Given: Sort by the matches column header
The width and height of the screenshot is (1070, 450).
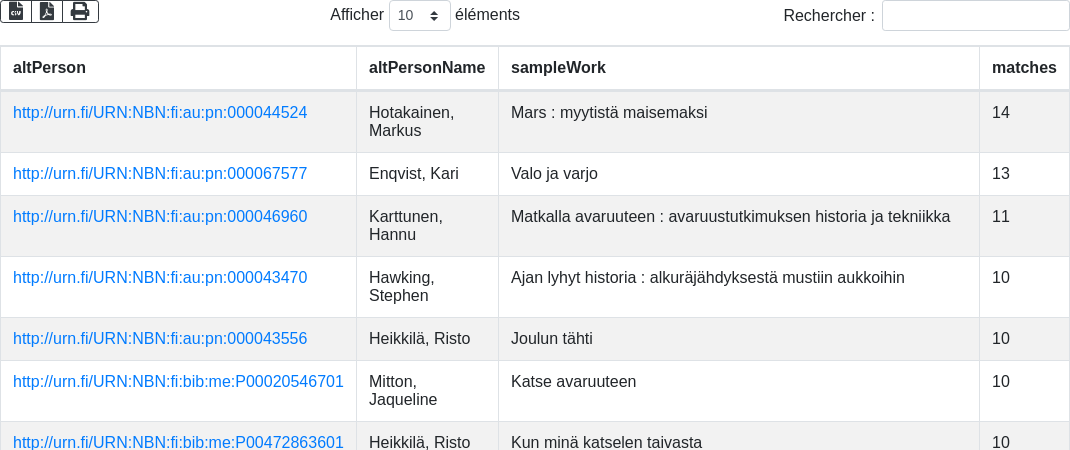Looking at the screenshot, I should coord(1024,68).
